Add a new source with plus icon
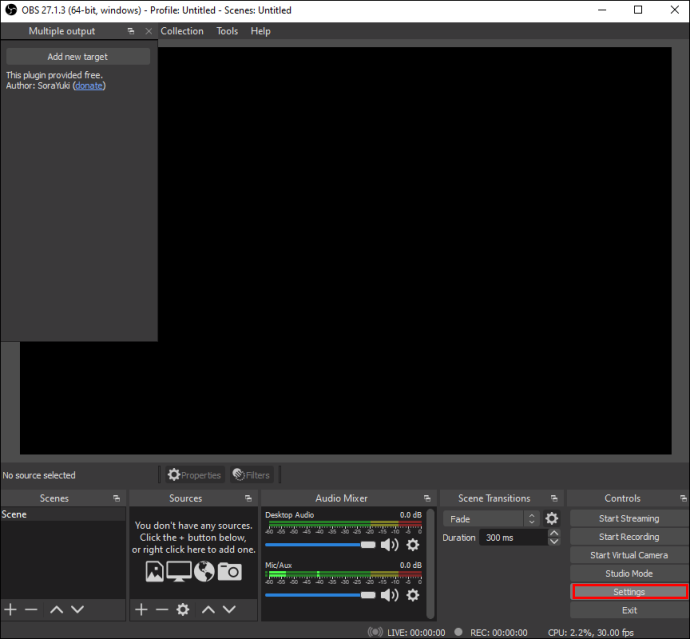 [141, 610]
